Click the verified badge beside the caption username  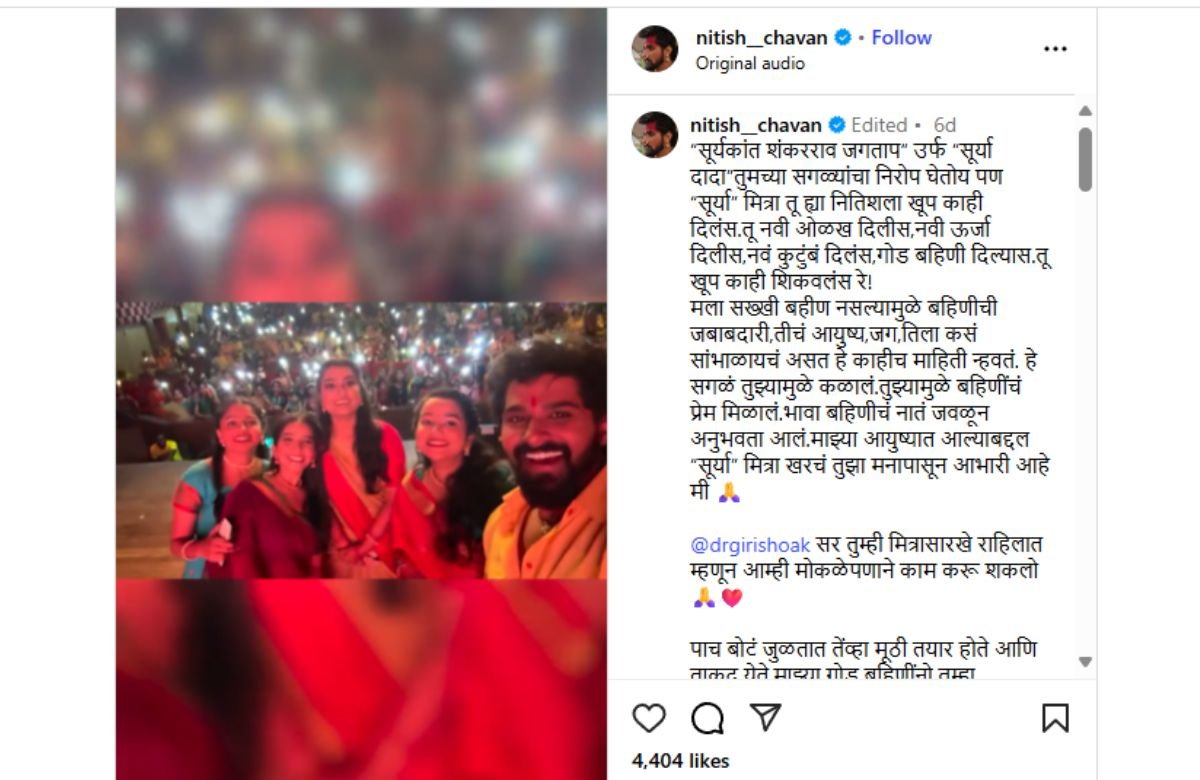838,125
